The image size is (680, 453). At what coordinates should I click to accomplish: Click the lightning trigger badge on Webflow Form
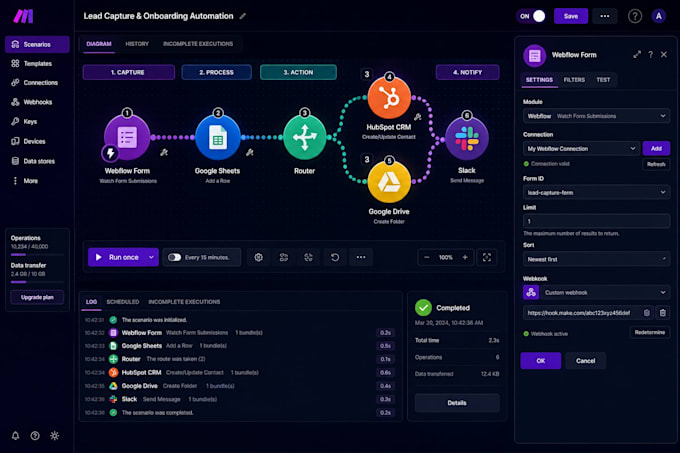tap(110, 153)
